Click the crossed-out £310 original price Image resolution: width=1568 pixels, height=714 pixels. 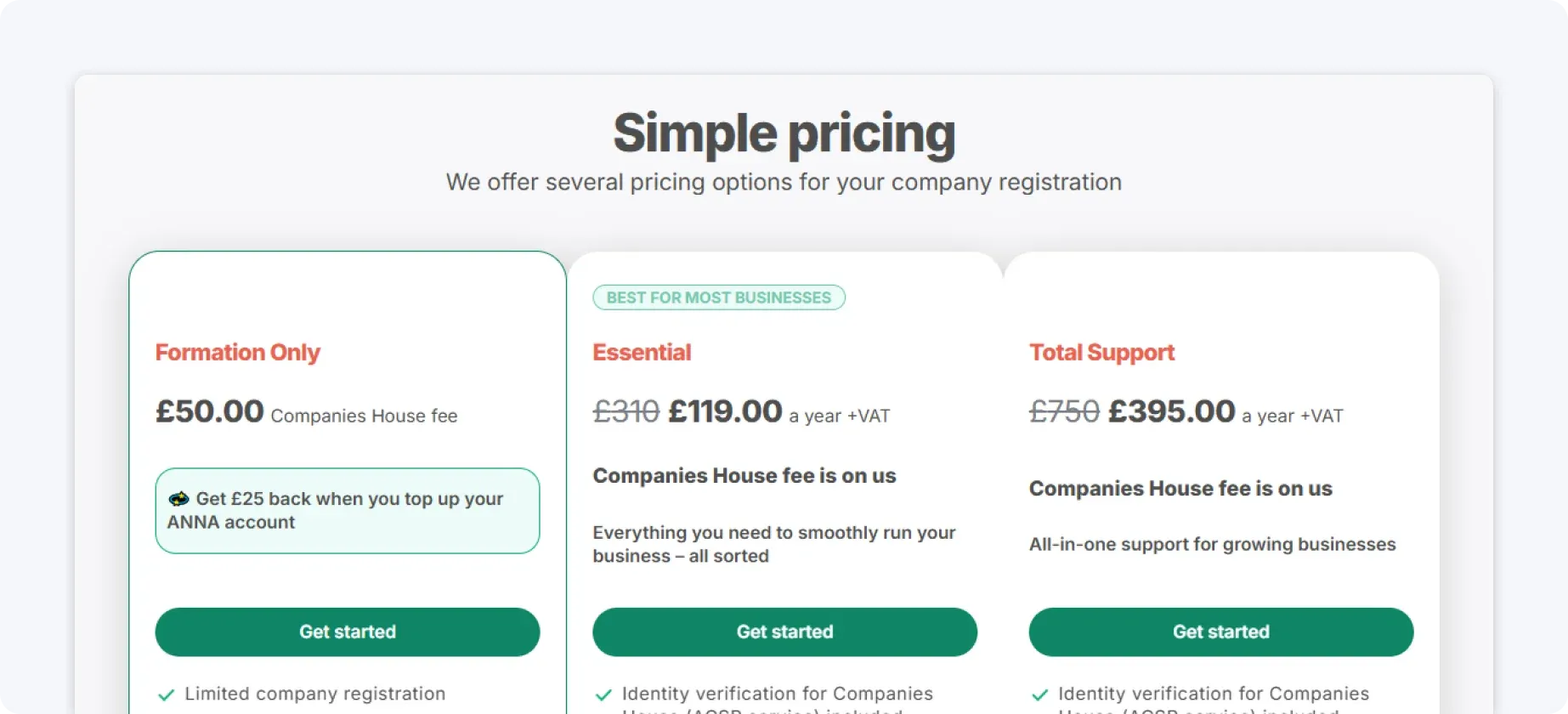(626, 411)
